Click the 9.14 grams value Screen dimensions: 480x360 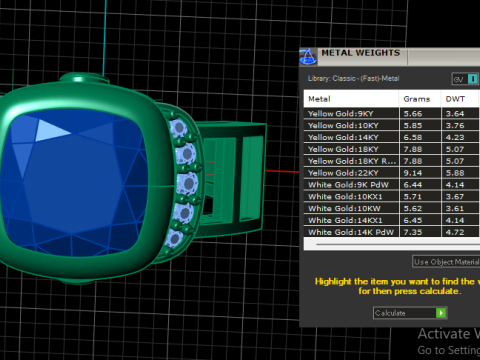coord(413,173)
